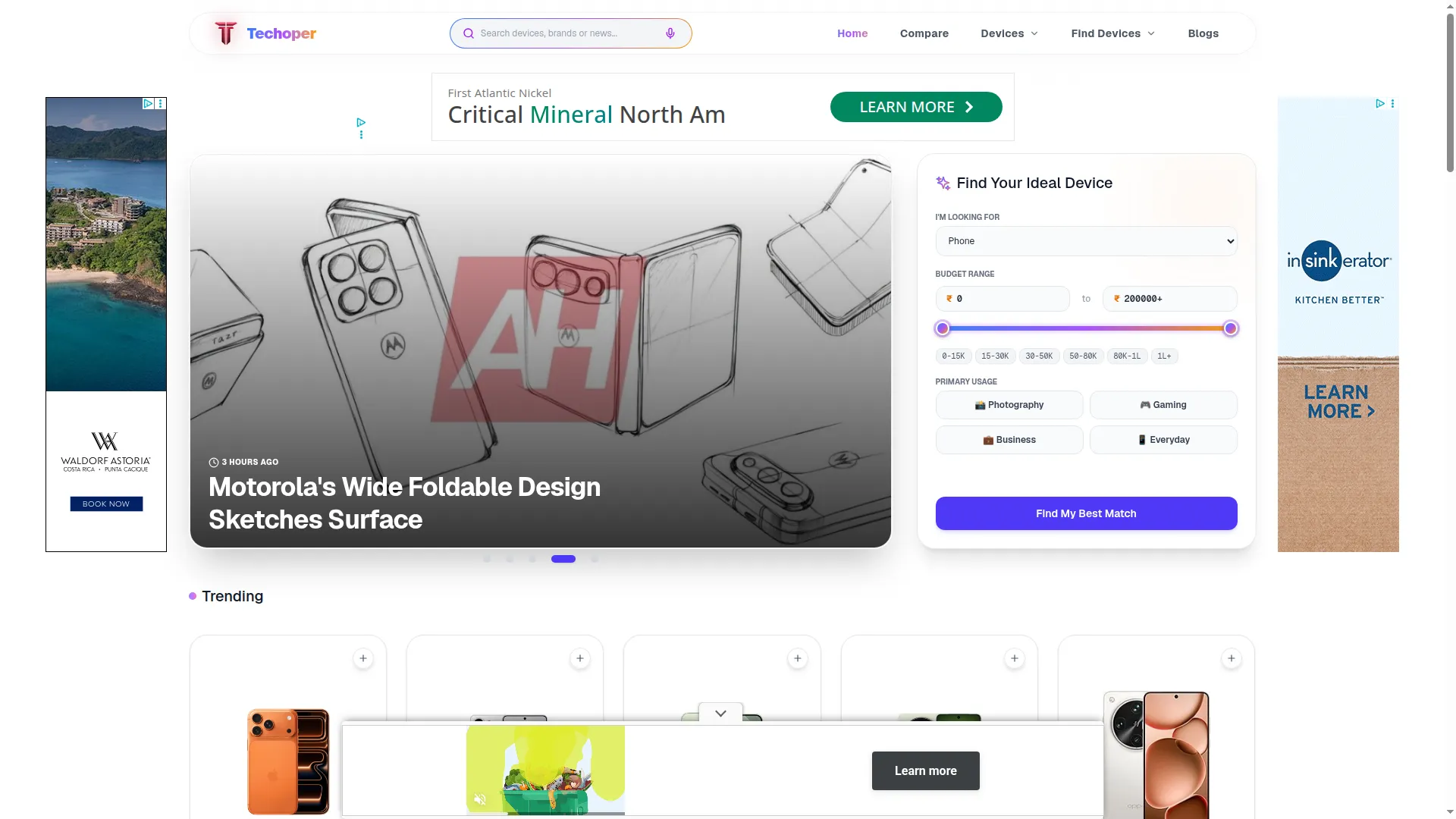Expand the Devices menu
This screenshot has width=1456, height=819.
(x=1009, y=33)
